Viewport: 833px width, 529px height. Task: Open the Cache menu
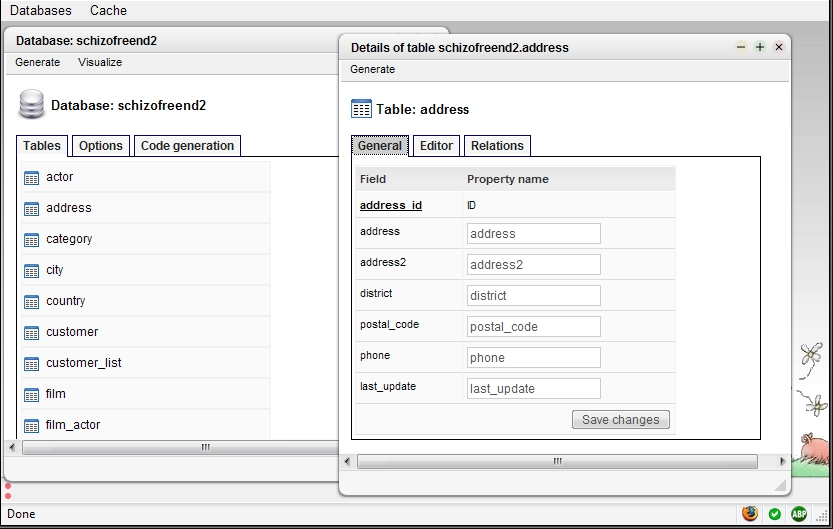tap(108, 10)
